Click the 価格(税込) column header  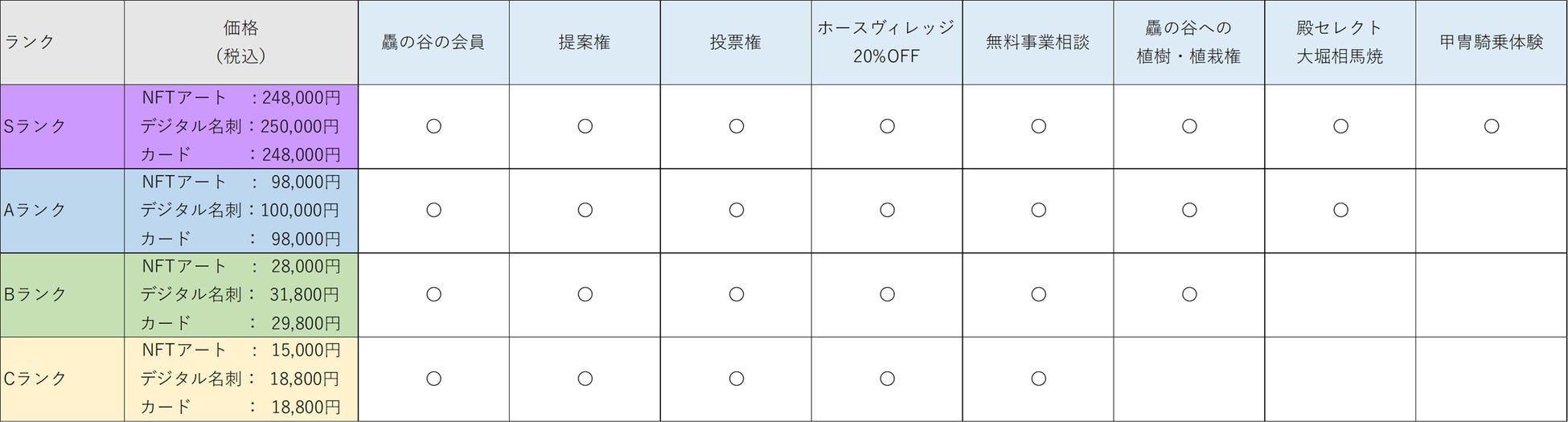point(240,42)
